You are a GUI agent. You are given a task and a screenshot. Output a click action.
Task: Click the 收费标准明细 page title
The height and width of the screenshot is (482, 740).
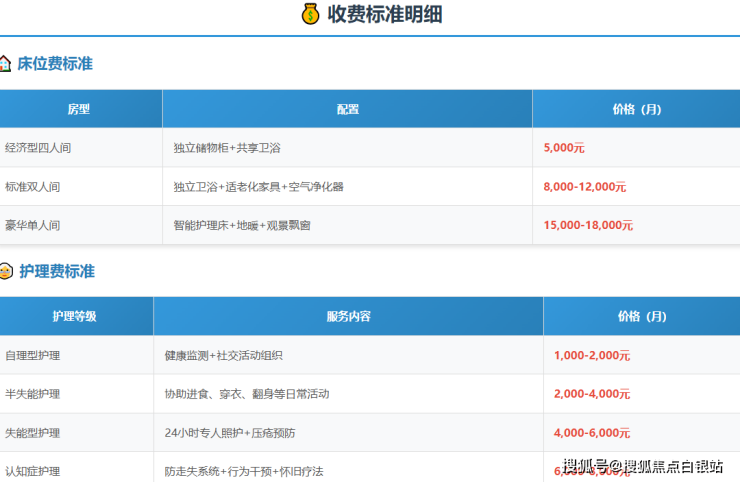[x=384, y=14]
